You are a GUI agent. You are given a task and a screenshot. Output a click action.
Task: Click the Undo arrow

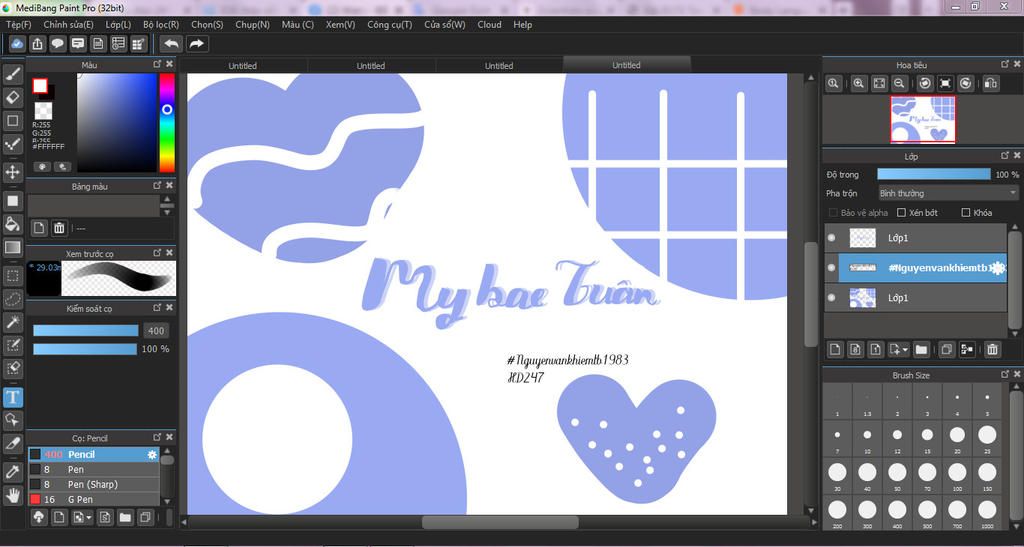point(172,44)
